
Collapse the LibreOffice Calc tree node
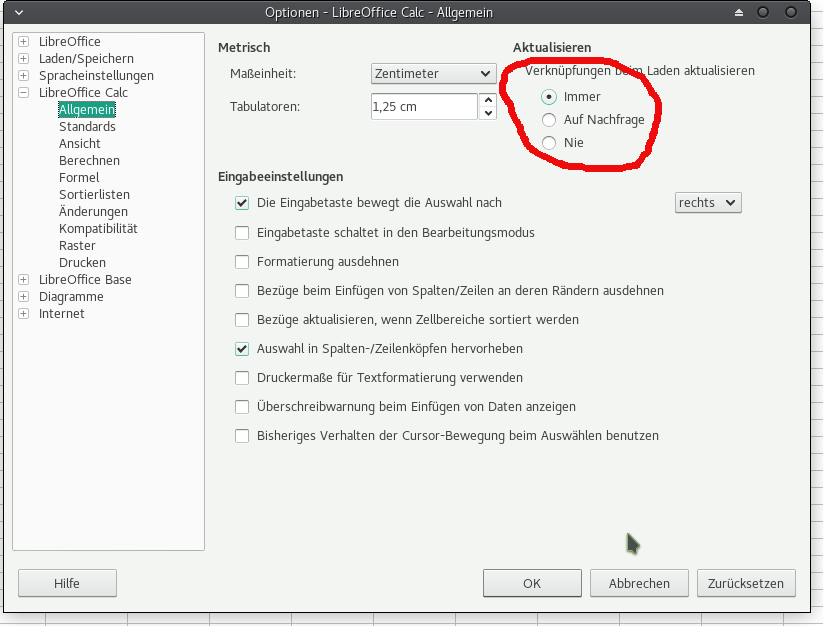pos(24,92)
